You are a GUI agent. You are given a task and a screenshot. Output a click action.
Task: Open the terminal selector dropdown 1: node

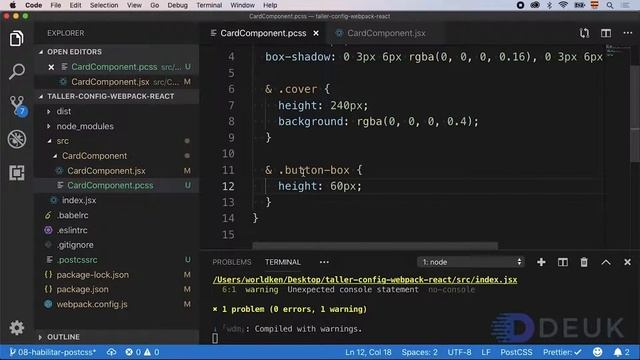(x=471, y=262)
